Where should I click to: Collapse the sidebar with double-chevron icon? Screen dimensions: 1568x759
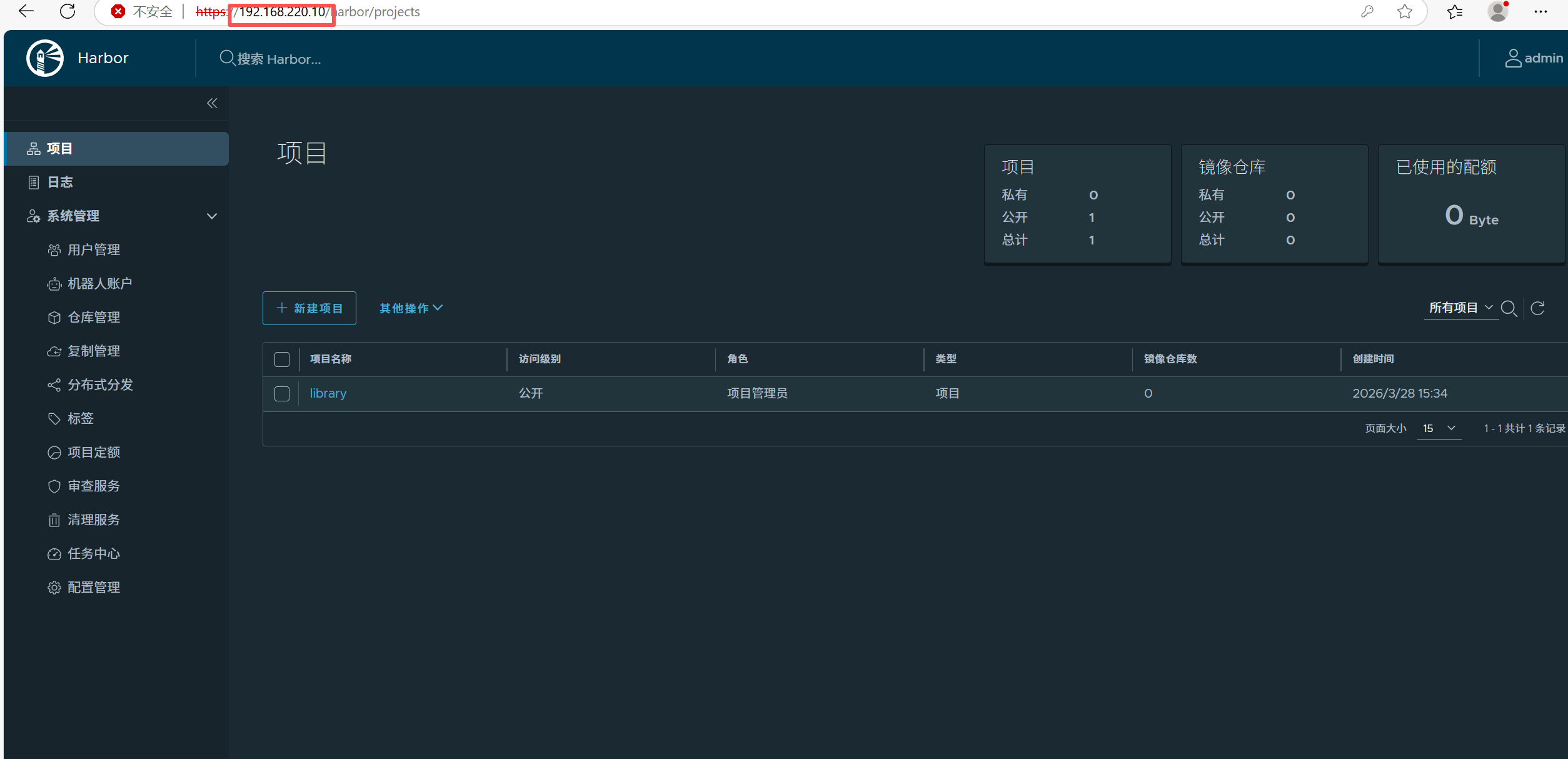pyautogui.click(x=212, y=103)
